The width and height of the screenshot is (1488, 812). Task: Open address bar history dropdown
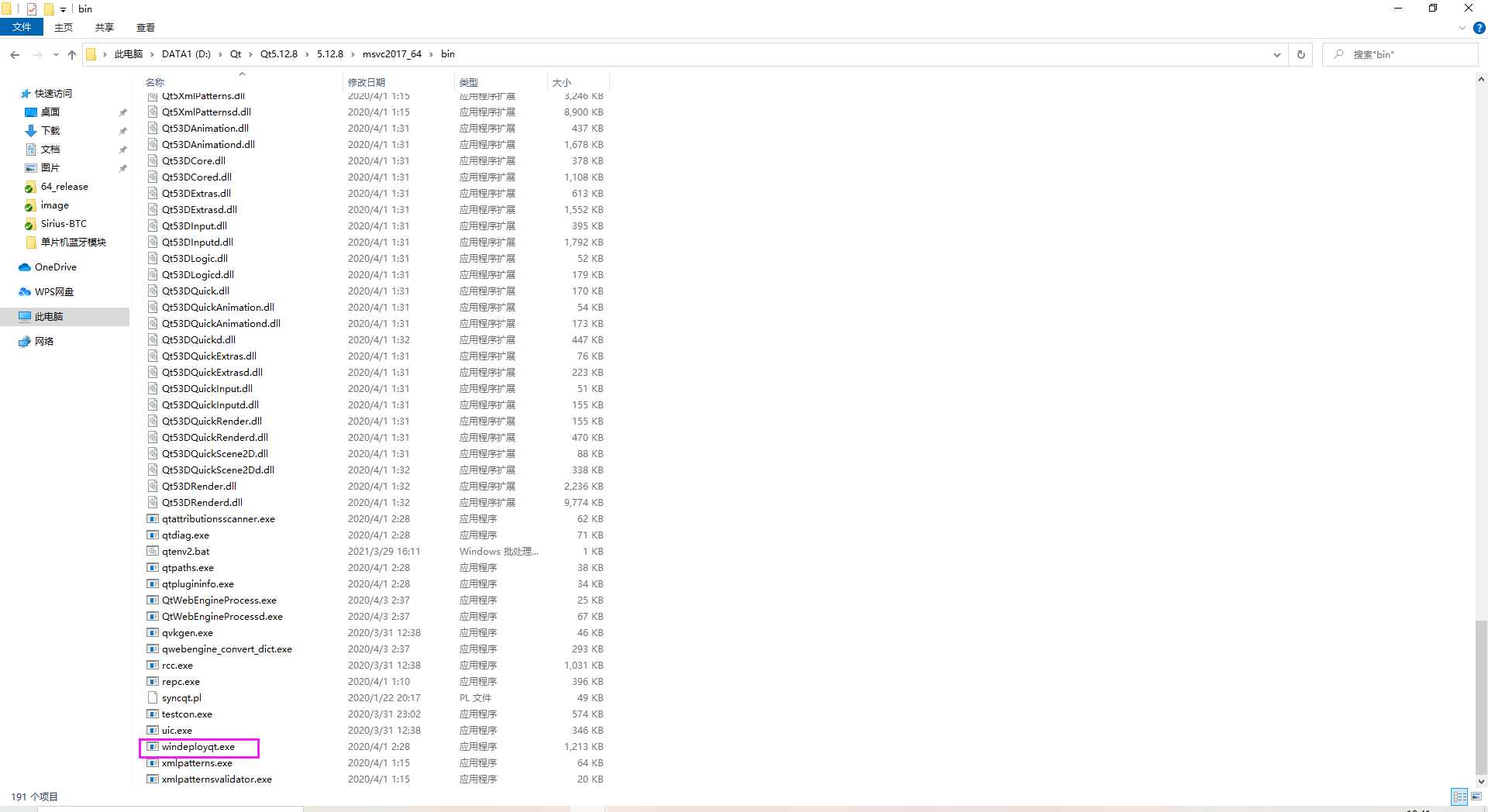tap(1276, 54)
